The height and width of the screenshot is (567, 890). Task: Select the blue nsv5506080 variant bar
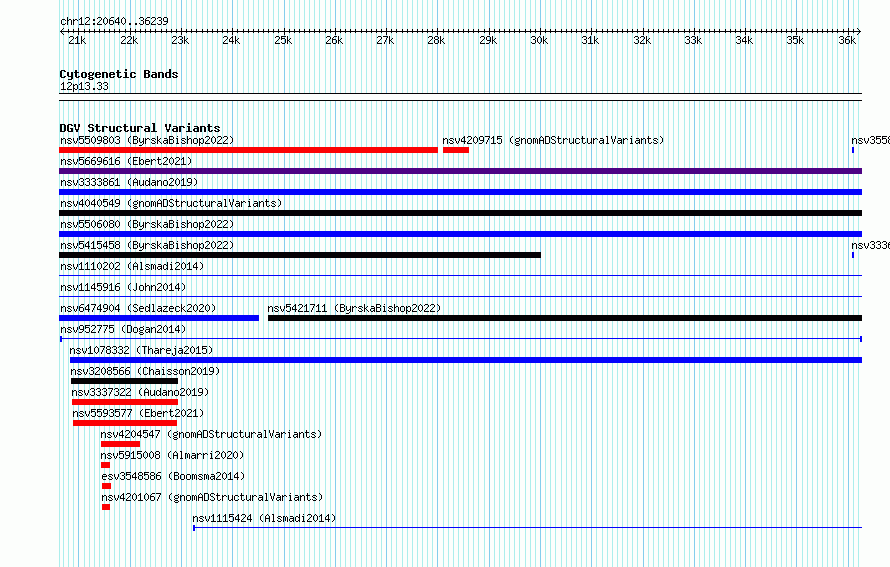[x=460, y=234]
